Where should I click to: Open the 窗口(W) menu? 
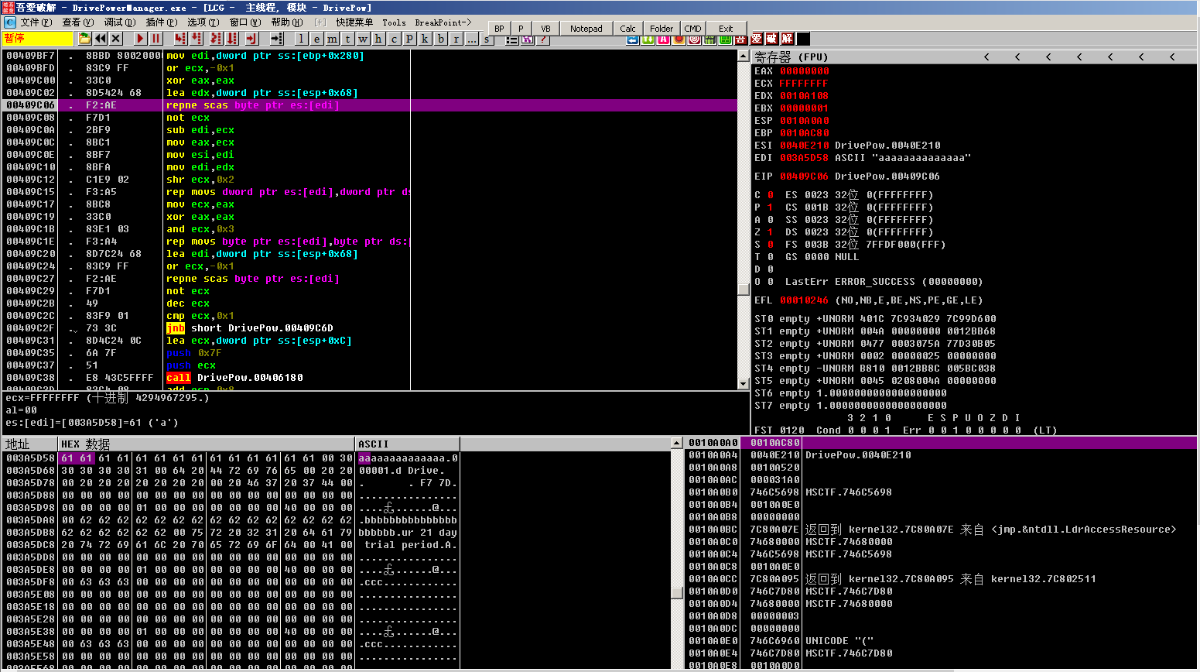[245, 22]
